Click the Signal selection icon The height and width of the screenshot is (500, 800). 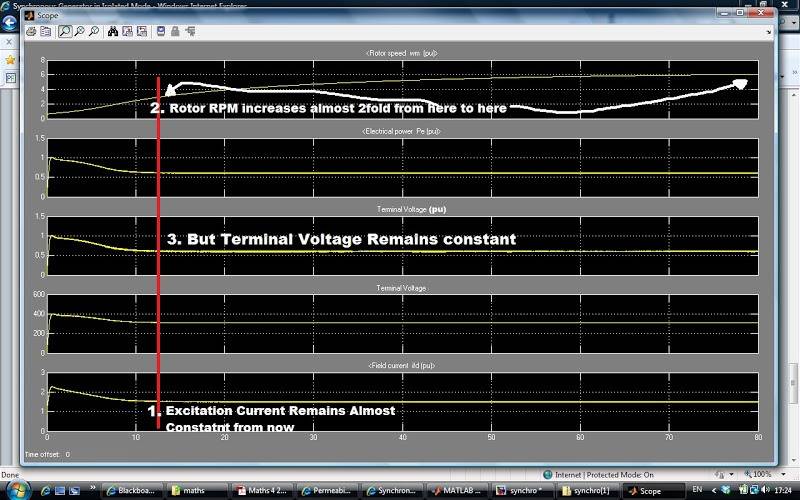click(190, 32)
